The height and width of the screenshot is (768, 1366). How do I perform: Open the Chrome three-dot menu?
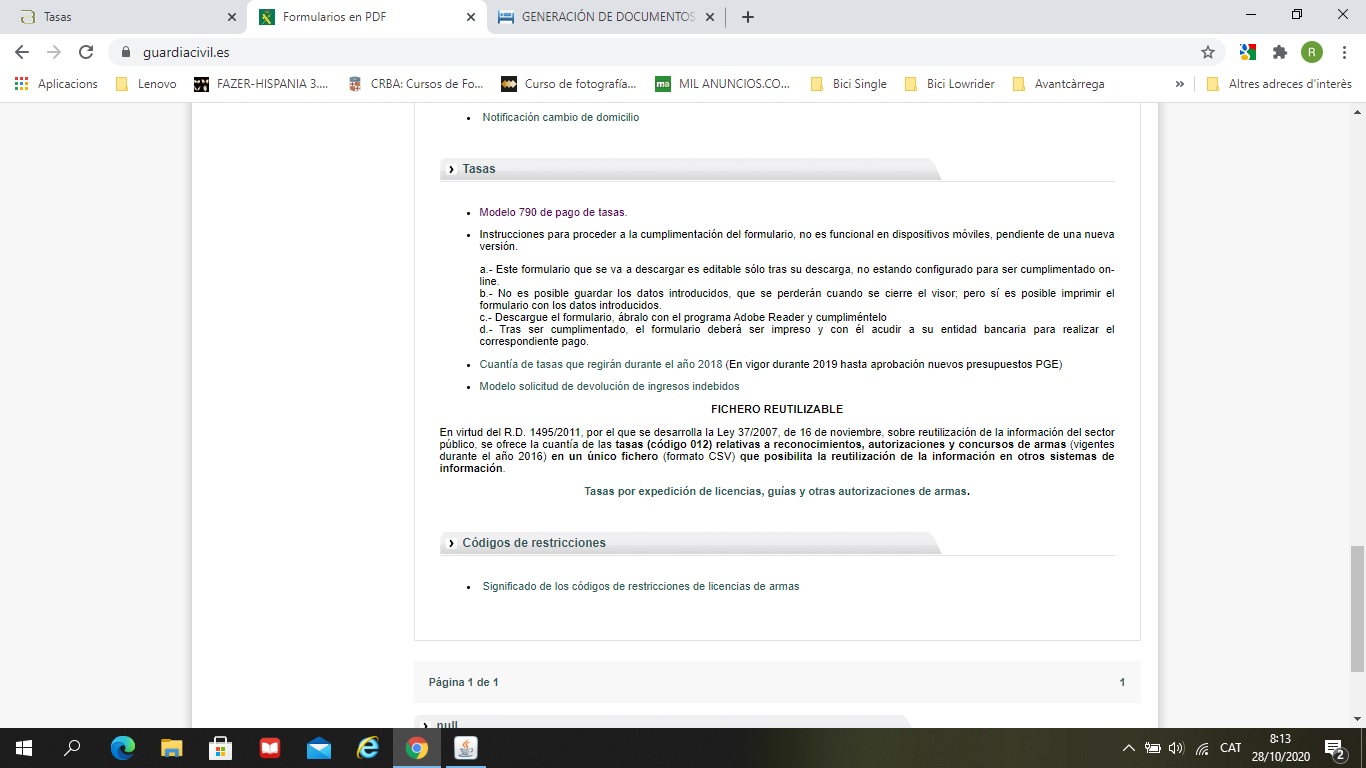[1344, 52]
